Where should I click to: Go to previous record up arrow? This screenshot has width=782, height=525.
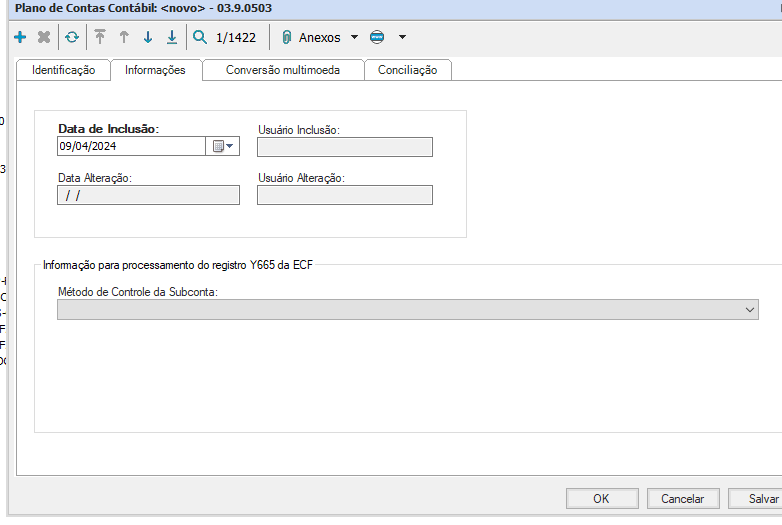124,37
